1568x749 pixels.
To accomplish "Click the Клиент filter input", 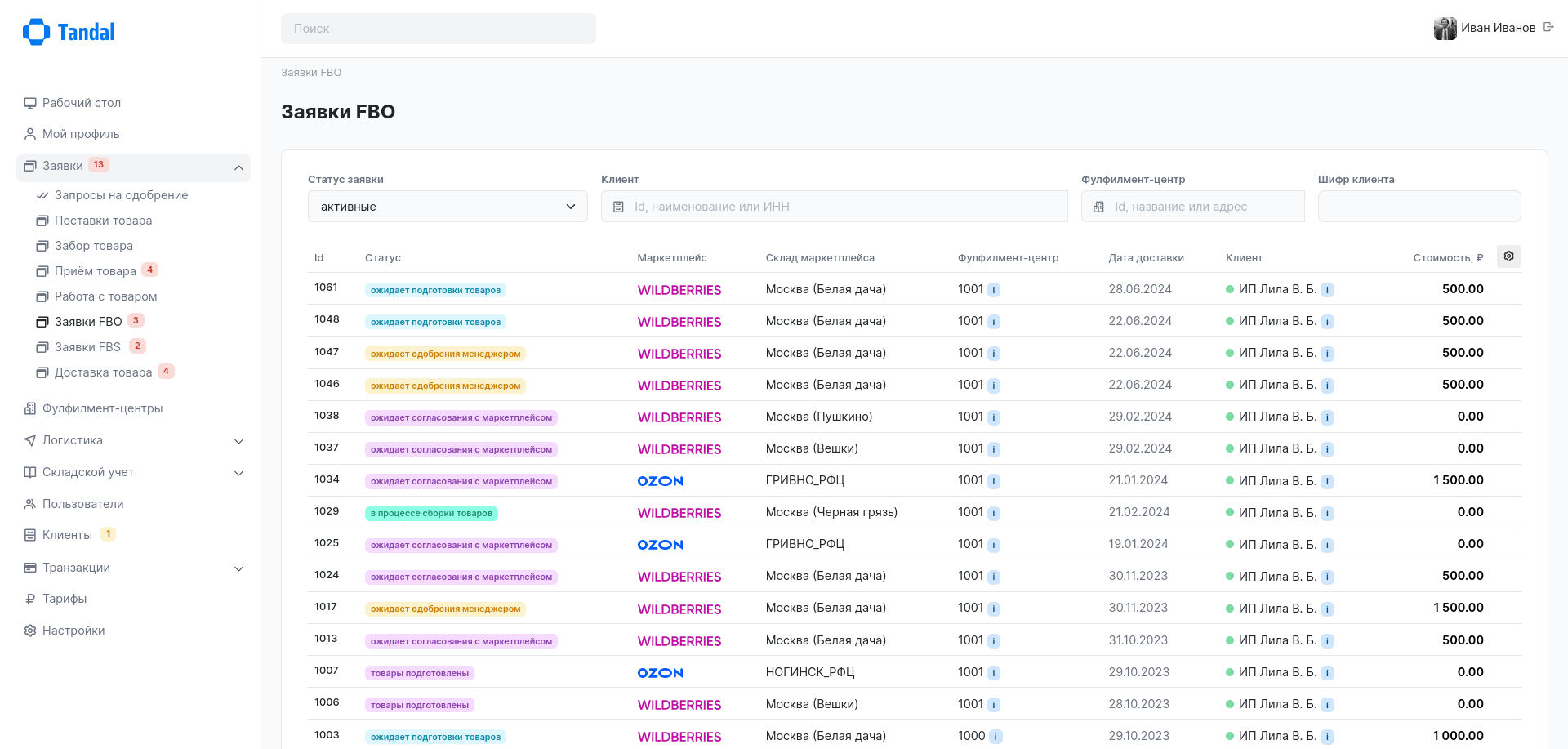I will 835,207.
